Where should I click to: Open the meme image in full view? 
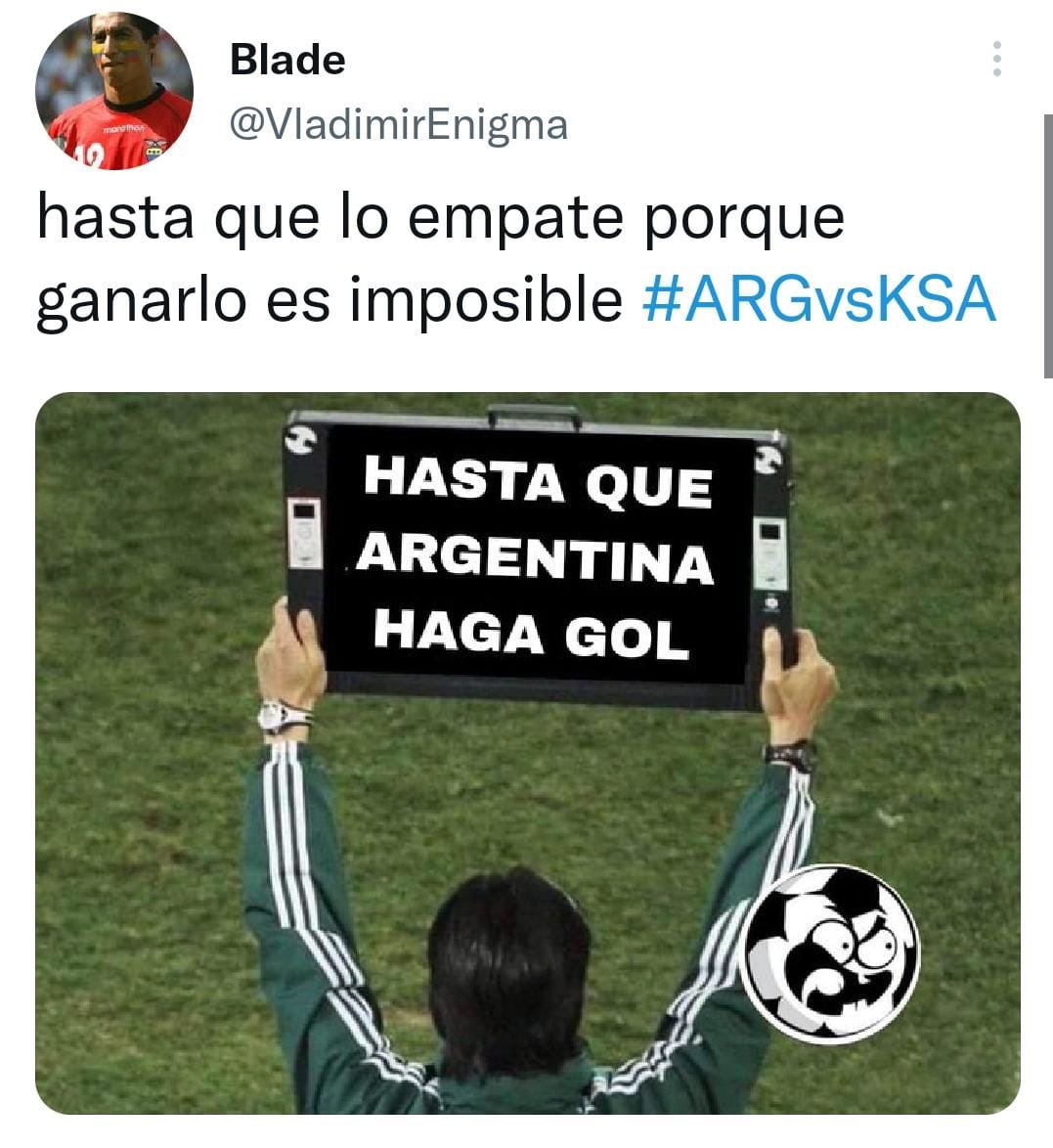[527, 753]
